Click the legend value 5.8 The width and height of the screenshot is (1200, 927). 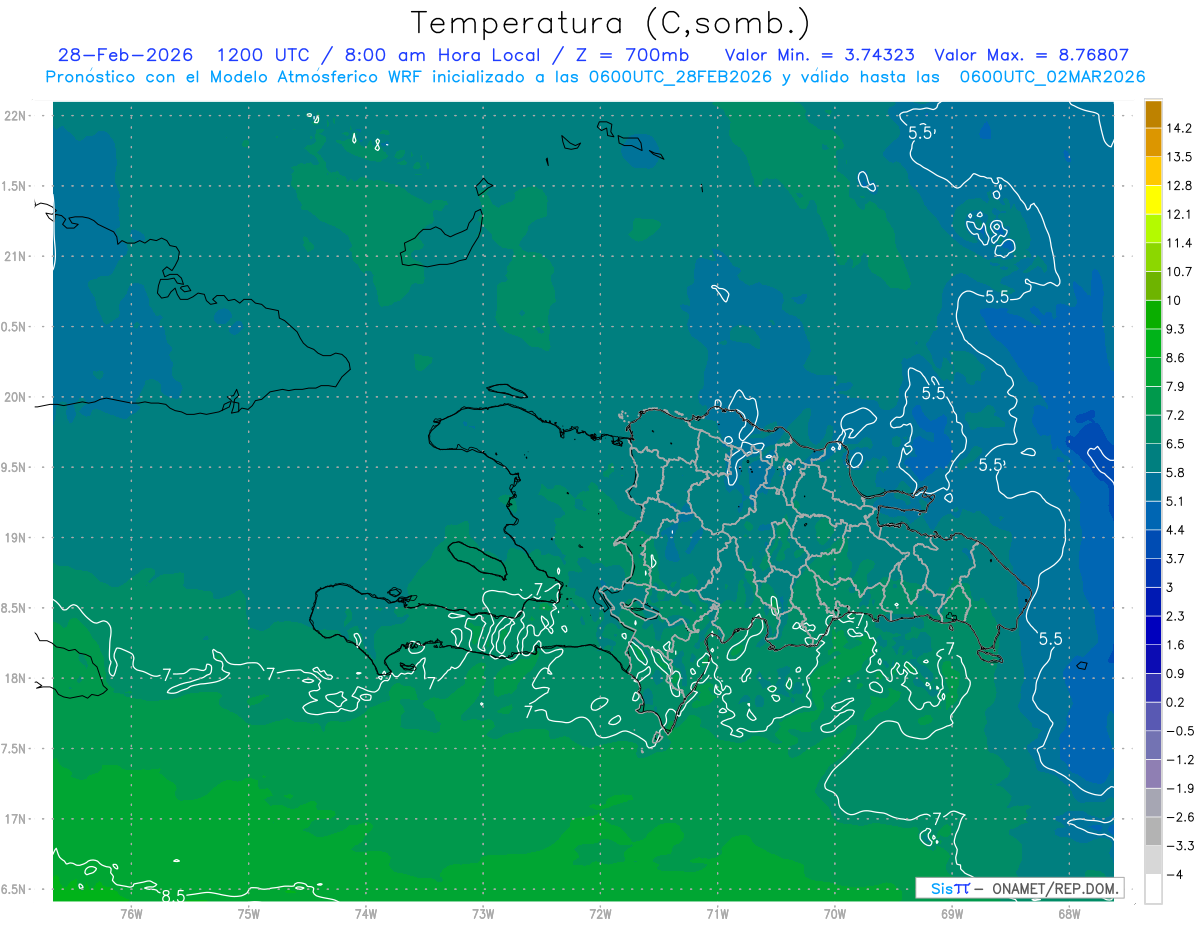(x=1177, y=472)
